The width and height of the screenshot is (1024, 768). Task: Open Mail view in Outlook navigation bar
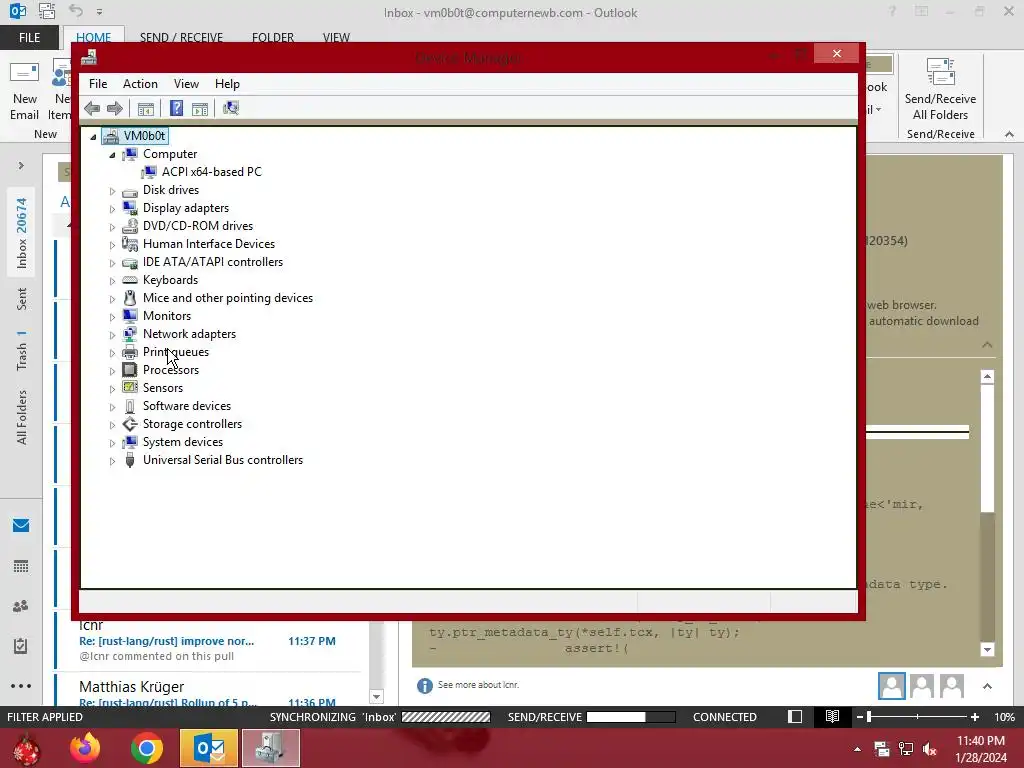pyautogui.click(x=21, y=526)
